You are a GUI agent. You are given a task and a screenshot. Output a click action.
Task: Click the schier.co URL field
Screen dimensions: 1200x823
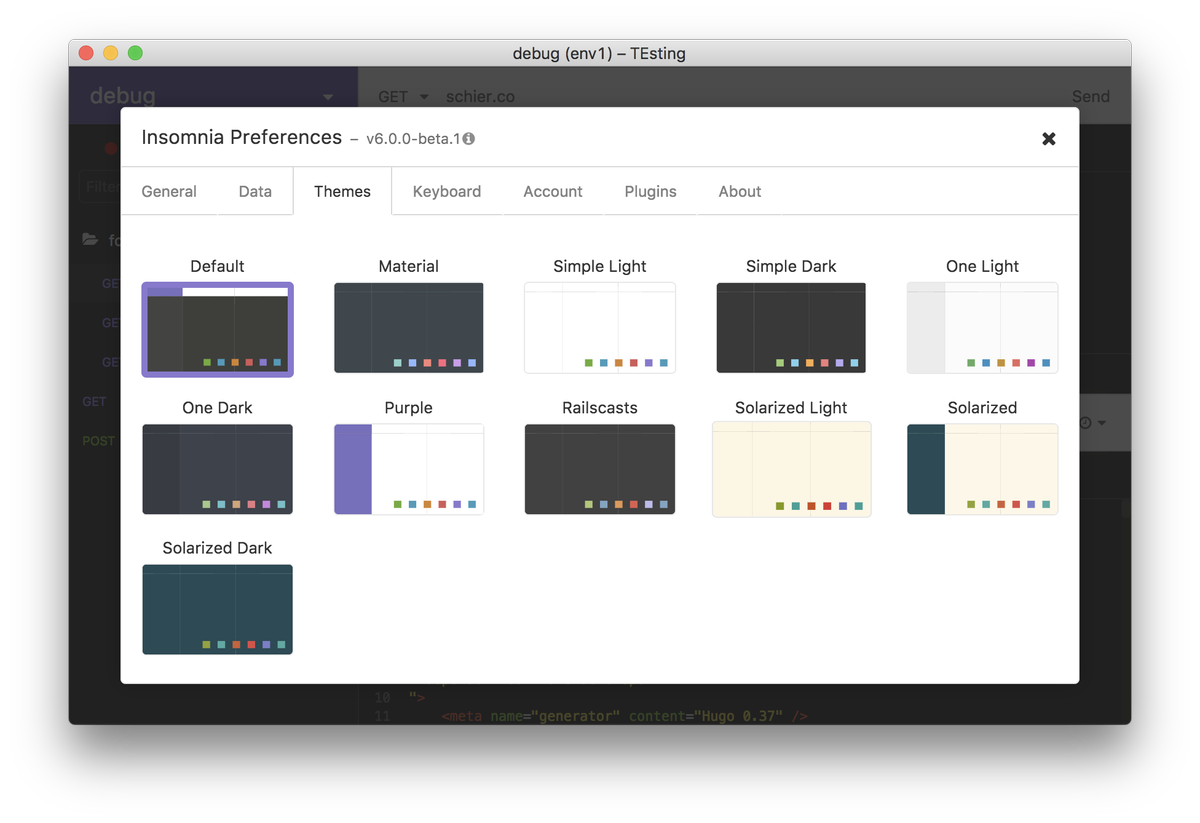(481, 97)
